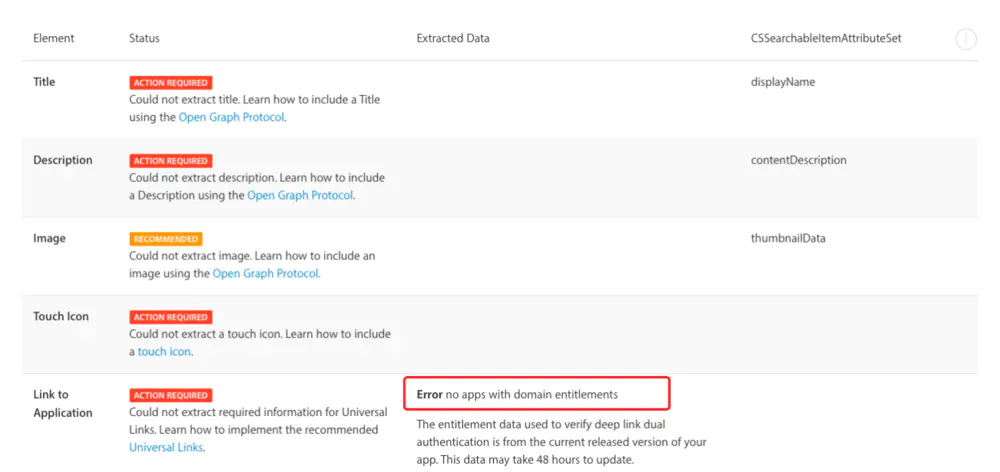Click the Action Required badge in Description row
Image resolution: width=1000 pixels, height=472 pixels.
[x=171, y=161]
